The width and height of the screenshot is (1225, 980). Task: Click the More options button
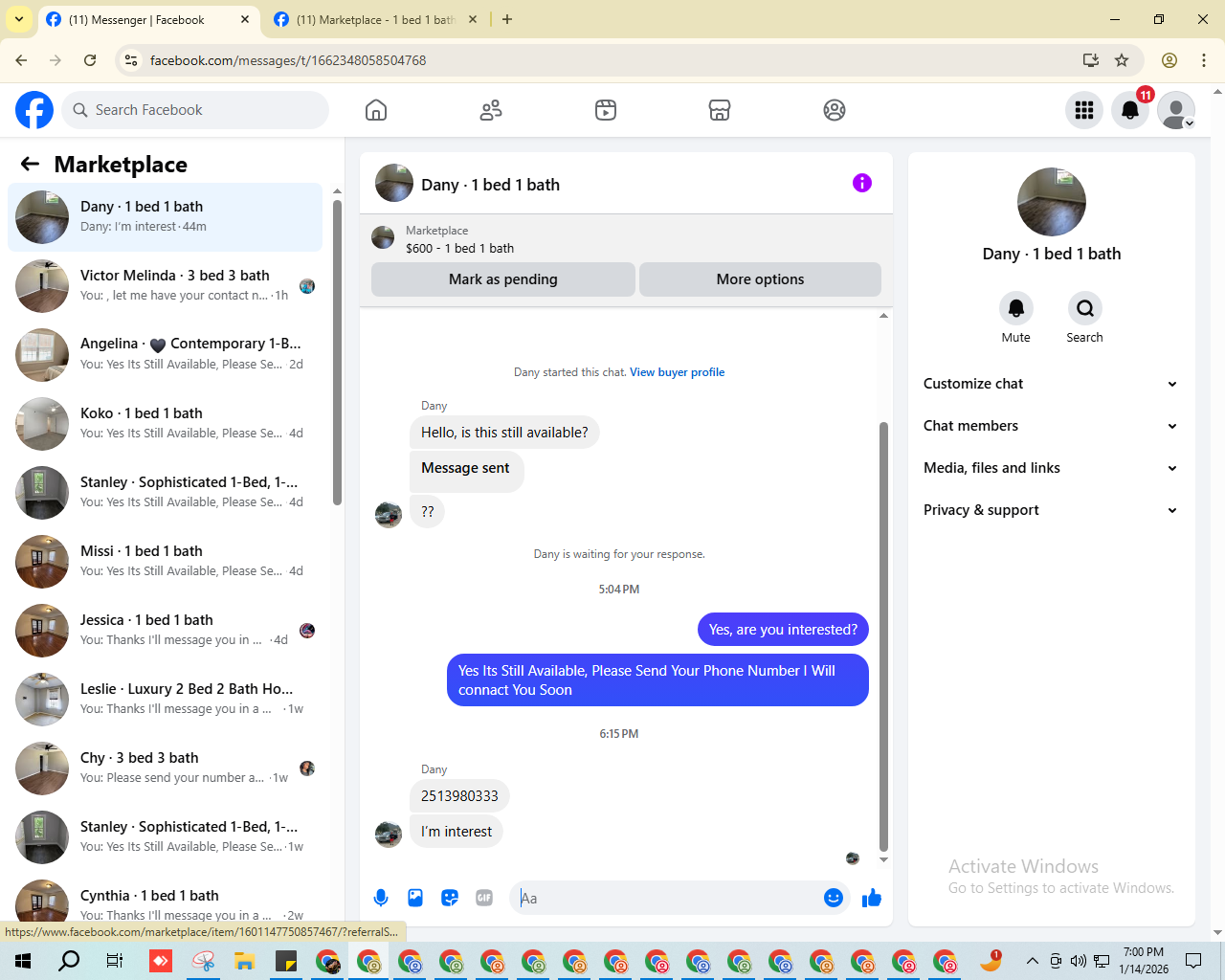pyautogui.click(x=760, y=279)
